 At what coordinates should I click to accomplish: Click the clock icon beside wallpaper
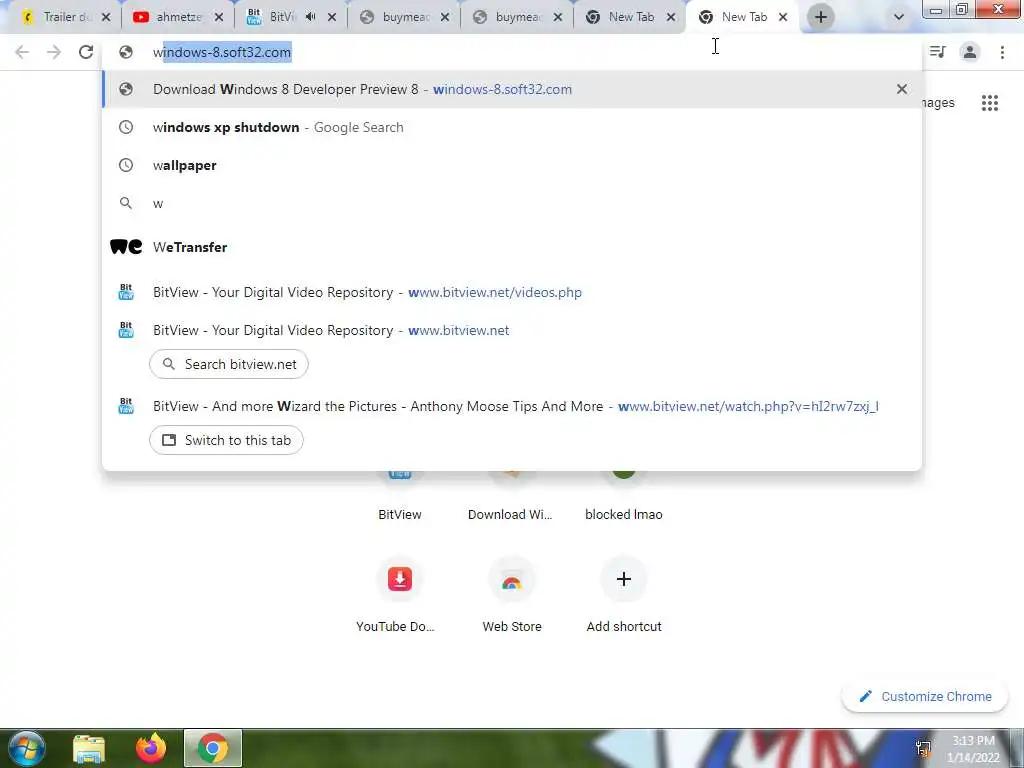(x=125, y=165)
